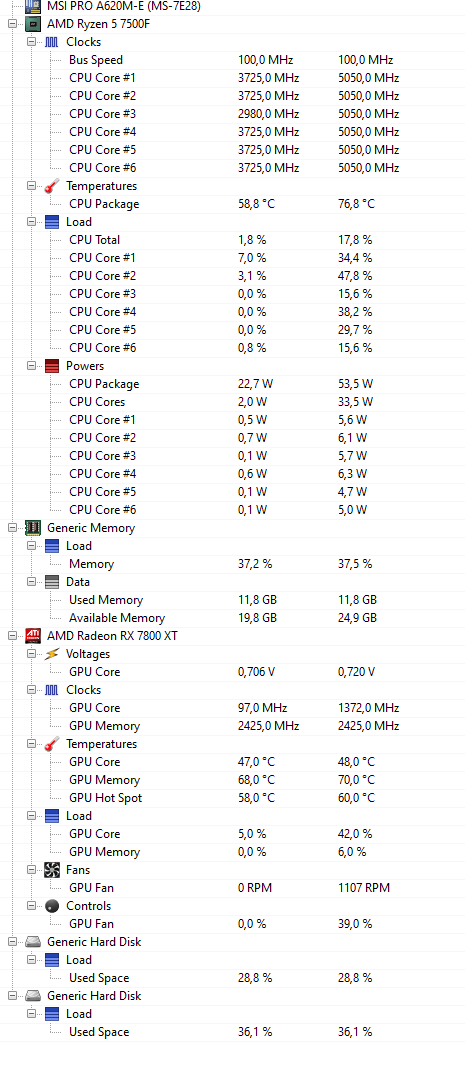
Task: Click the Generic Memory RAM chip icon
Action: pyautogui.click(x=33, y=528)
